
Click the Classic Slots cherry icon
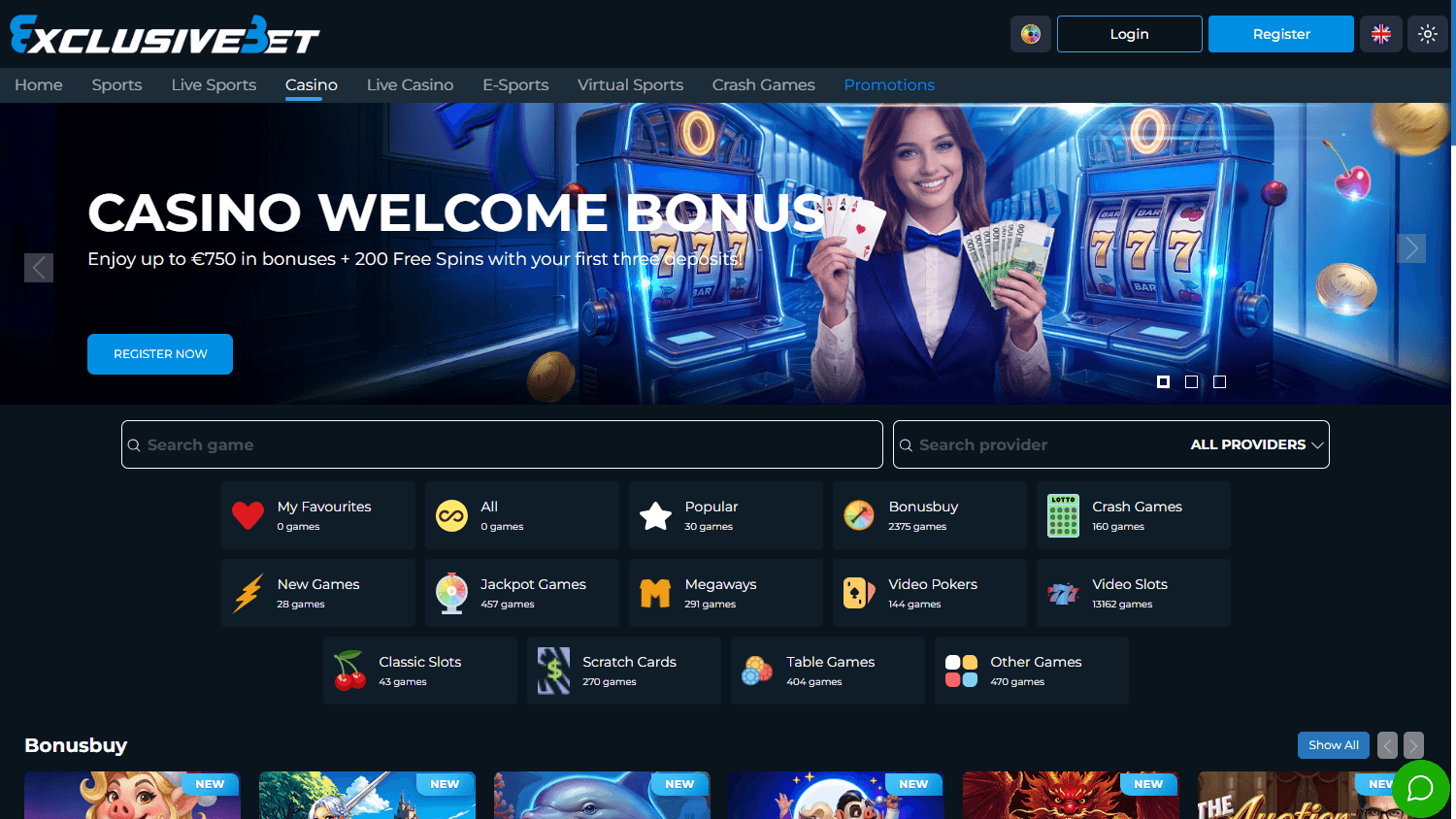pyautogui.click(x=350, y=671)
